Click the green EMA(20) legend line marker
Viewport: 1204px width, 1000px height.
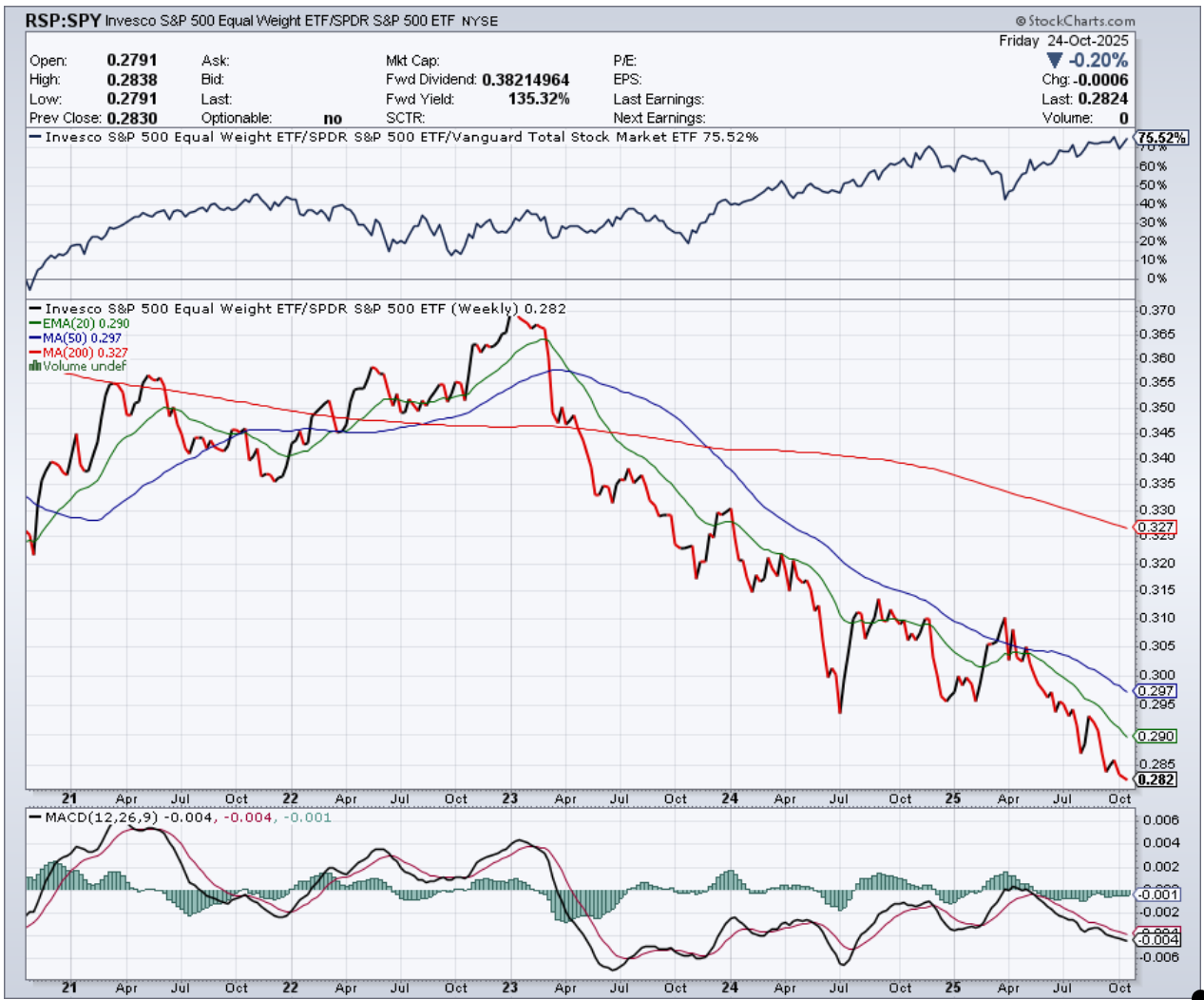[x=35, y=323]
